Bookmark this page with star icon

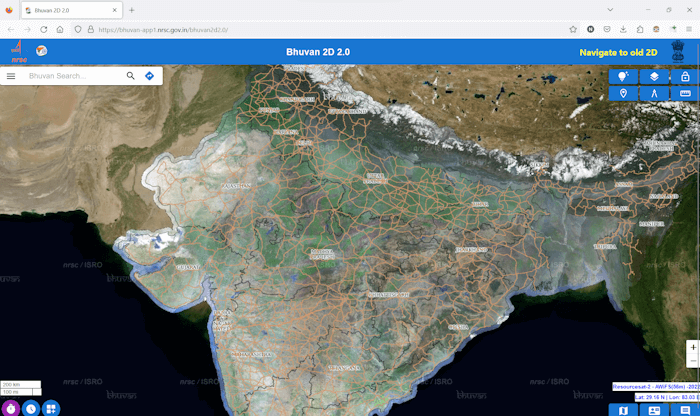(x=573, y=29)
